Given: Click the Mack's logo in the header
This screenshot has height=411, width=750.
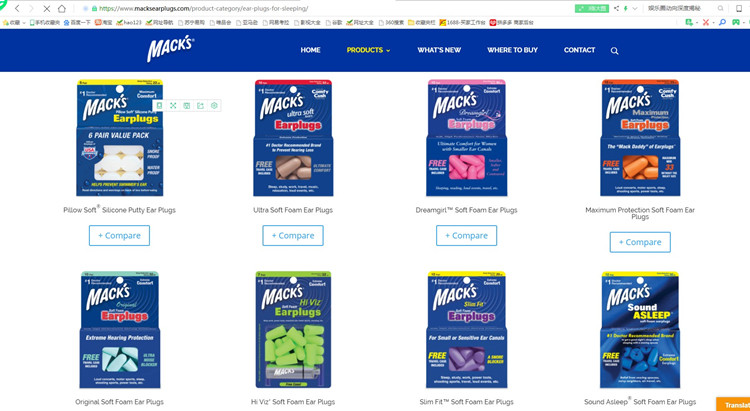Looking at the screenshot, I should (x=170, y=48).
